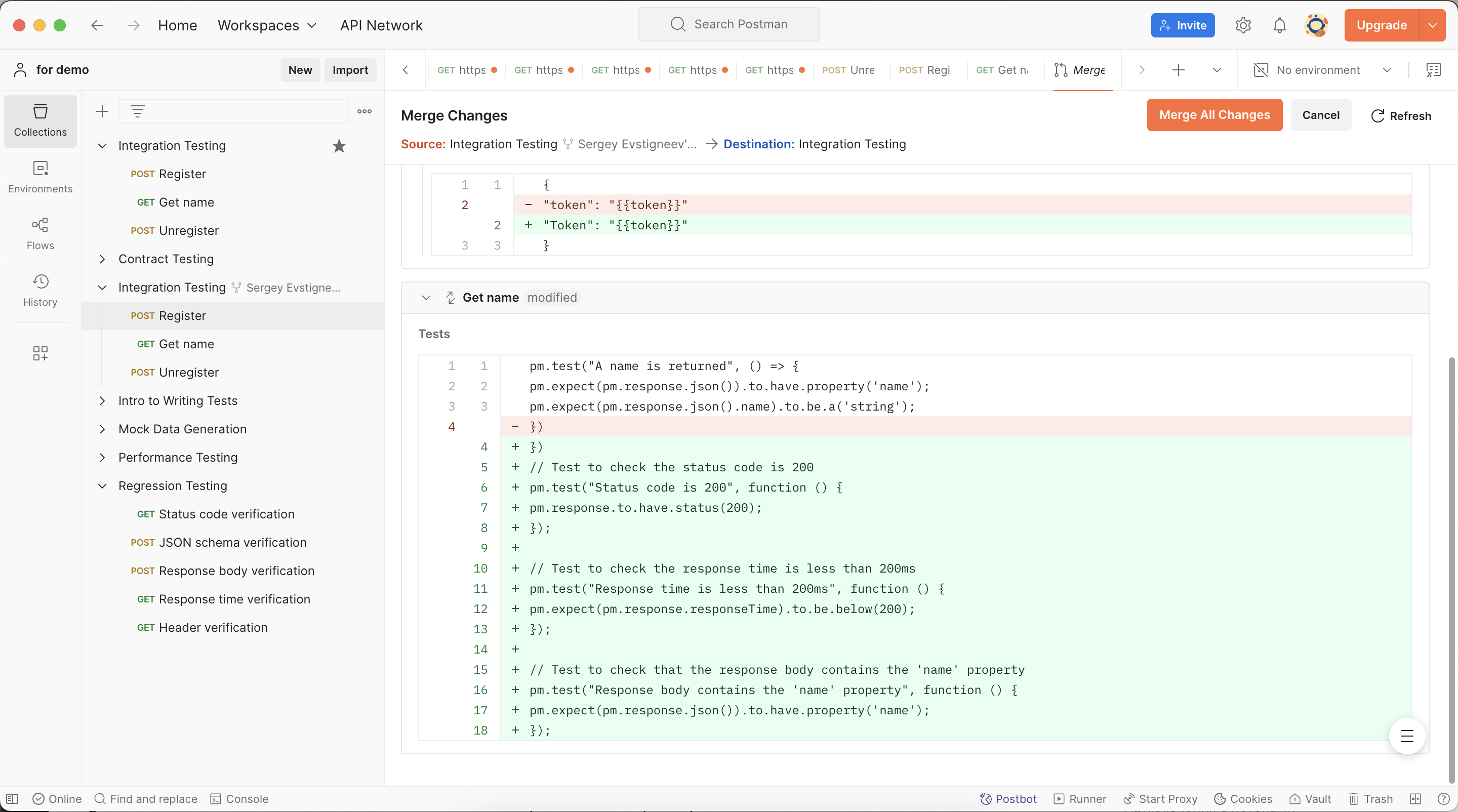Viewport: 1458px width, 812px height.
Task: Open Cookies from the status bar
Action: point(1243,798)
